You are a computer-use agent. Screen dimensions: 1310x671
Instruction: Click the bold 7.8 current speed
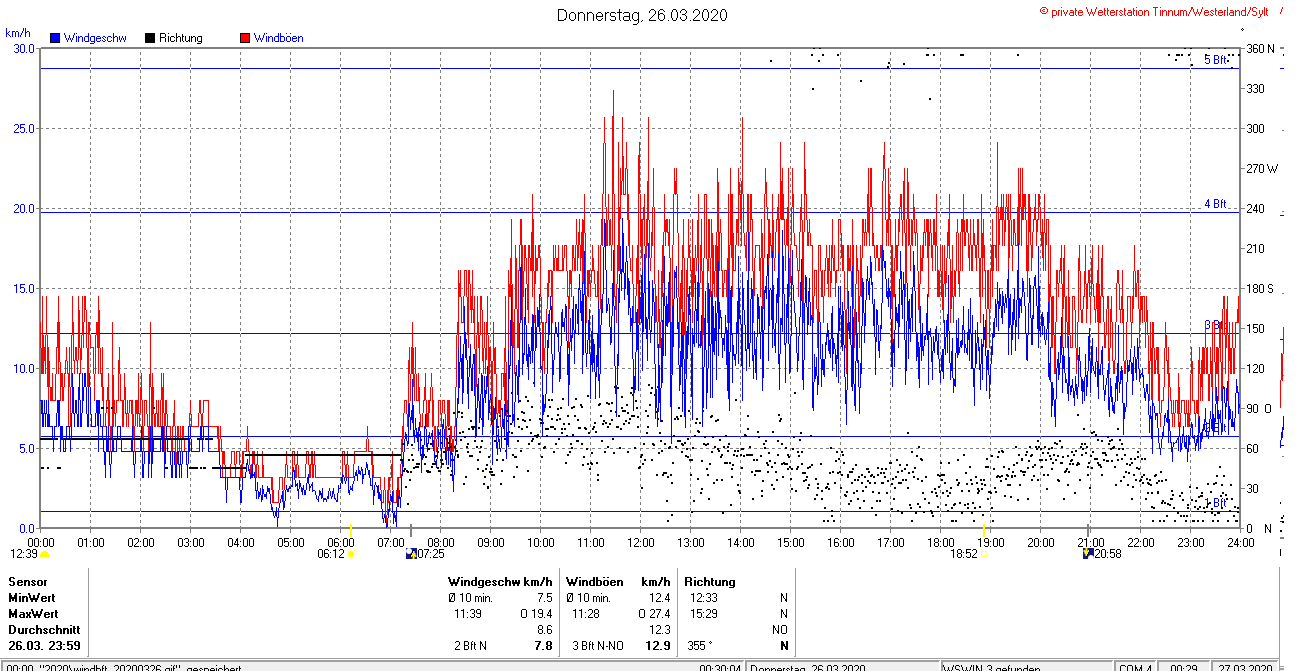click(543, 646)
